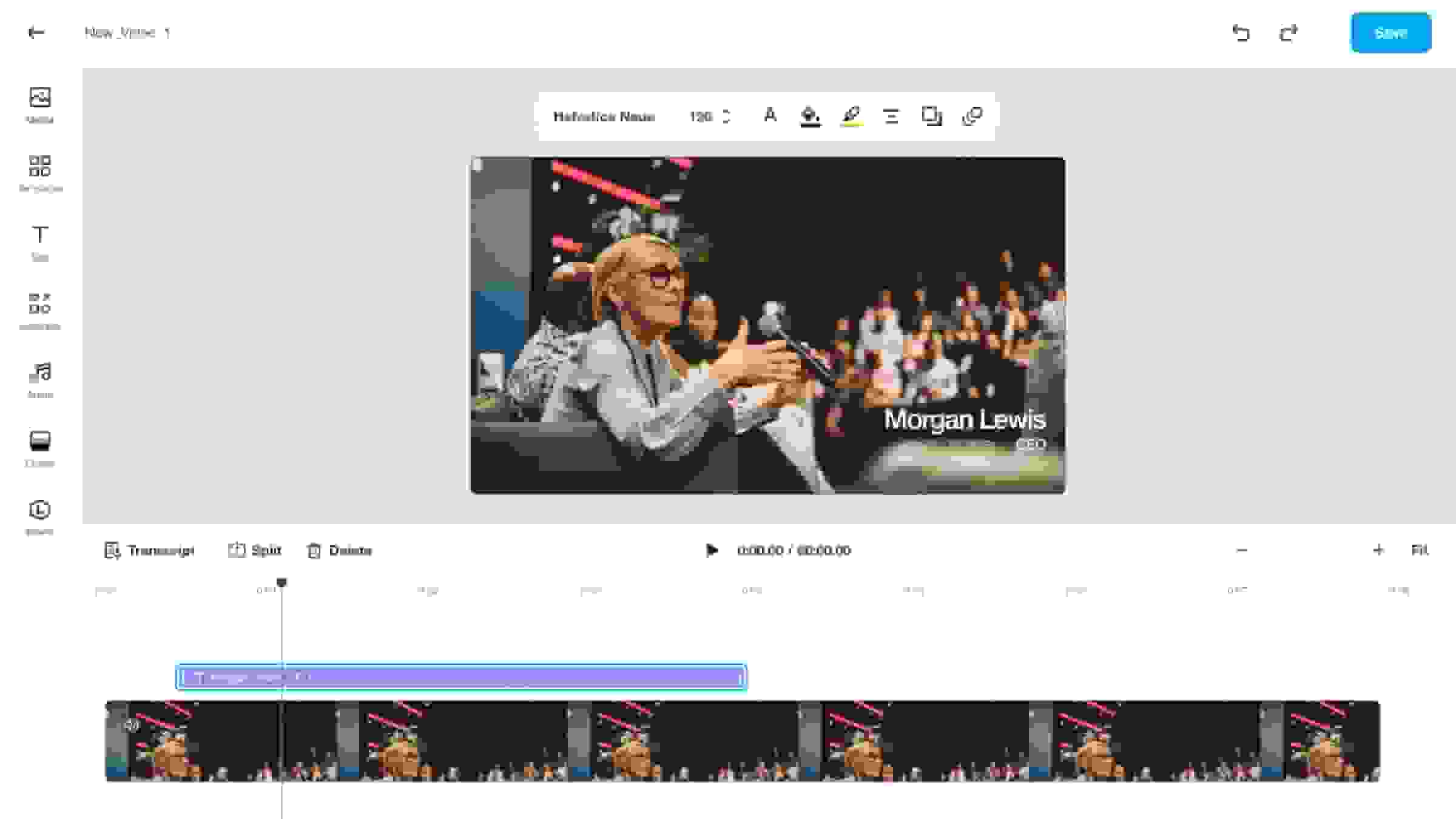1456x819 pixels.
Task: Open text alignment options
Action: coord(891,116)
